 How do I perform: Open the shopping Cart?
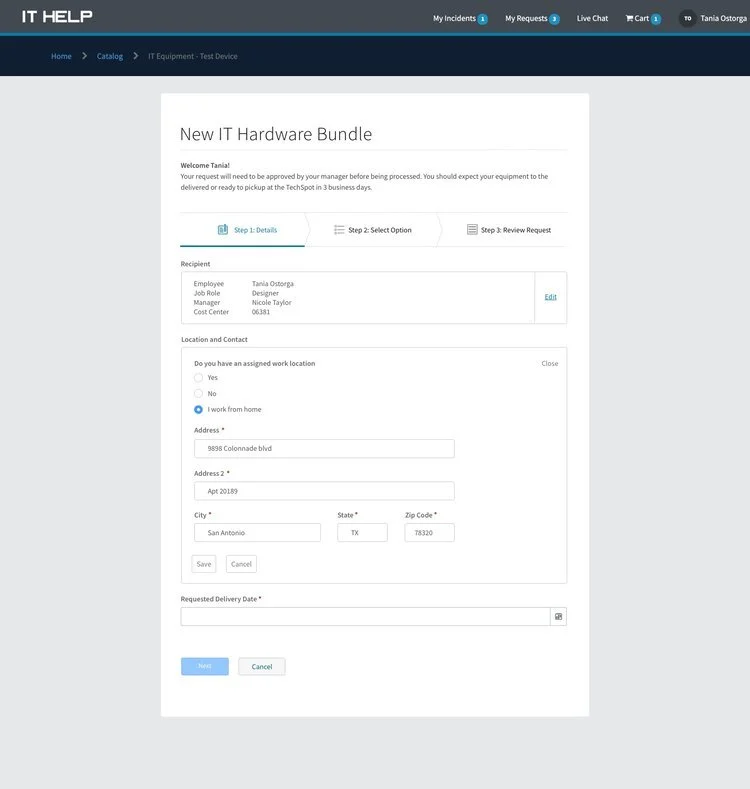pyautogui.click(x=637, y=19)
